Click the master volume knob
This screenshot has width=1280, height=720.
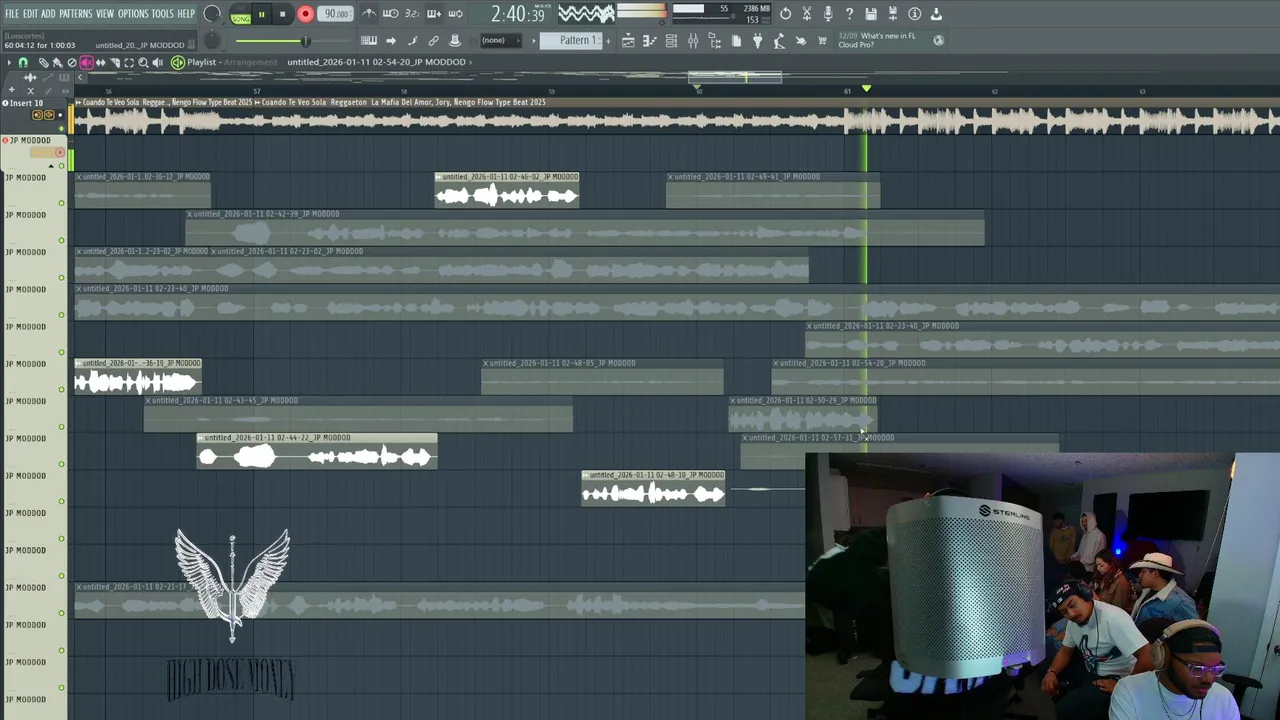pos(212,14)
